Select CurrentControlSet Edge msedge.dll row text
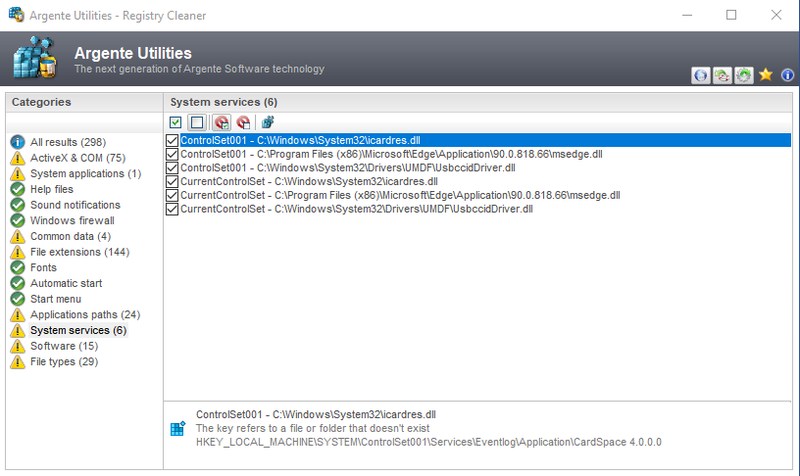The height and width of the screenshot is (476, 800). (401, 195)
